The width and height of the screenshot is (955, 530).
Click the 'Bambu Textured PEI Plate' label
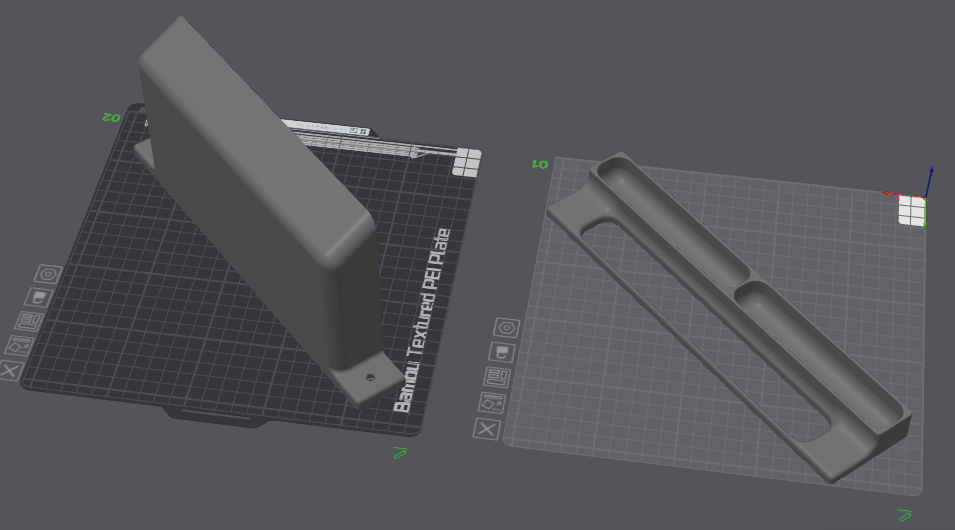coord(422,320)
